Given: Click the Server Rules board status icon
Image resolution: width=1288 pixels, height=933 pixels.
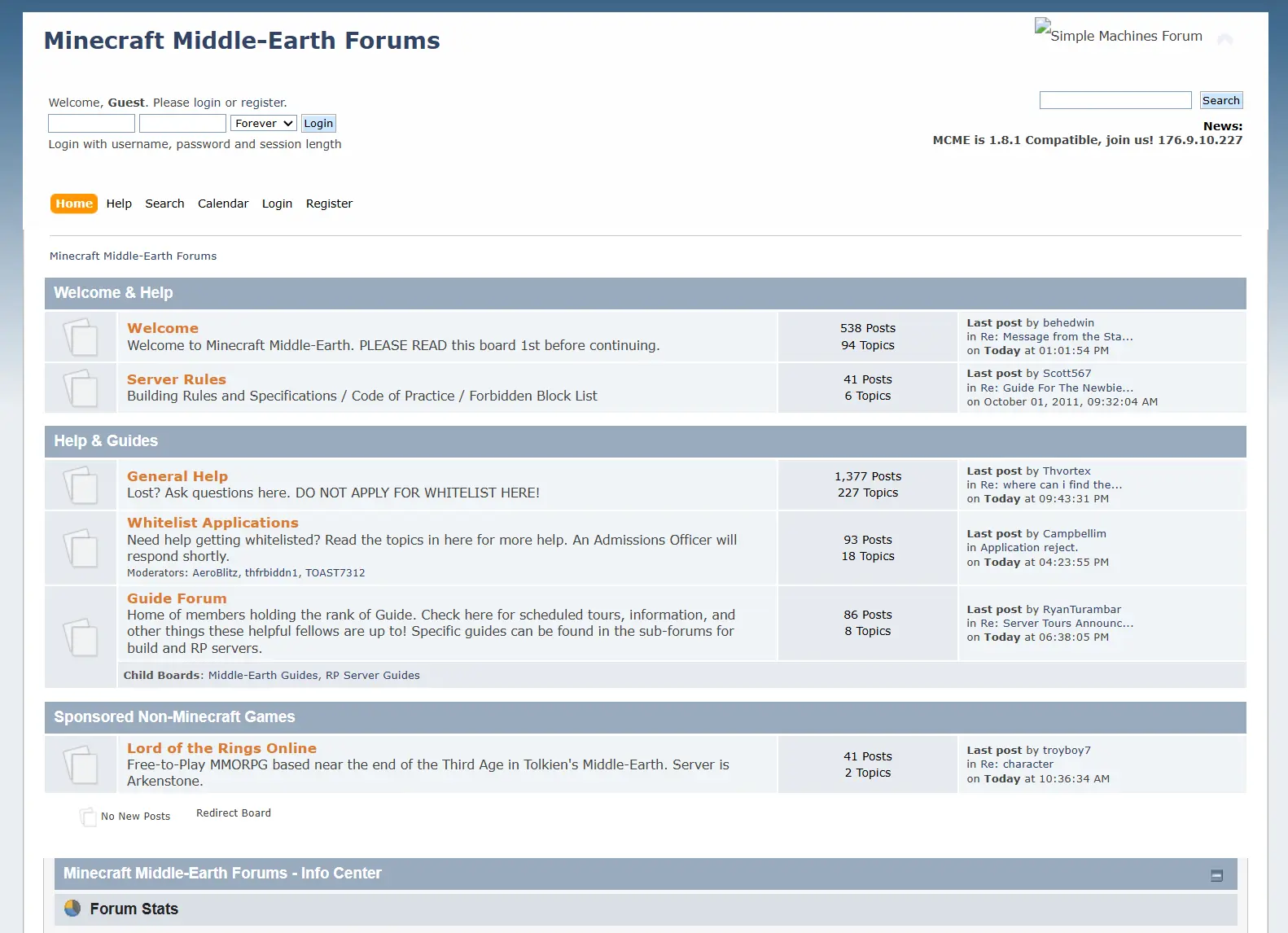Looking at the screenshot, I should point(81,388).
